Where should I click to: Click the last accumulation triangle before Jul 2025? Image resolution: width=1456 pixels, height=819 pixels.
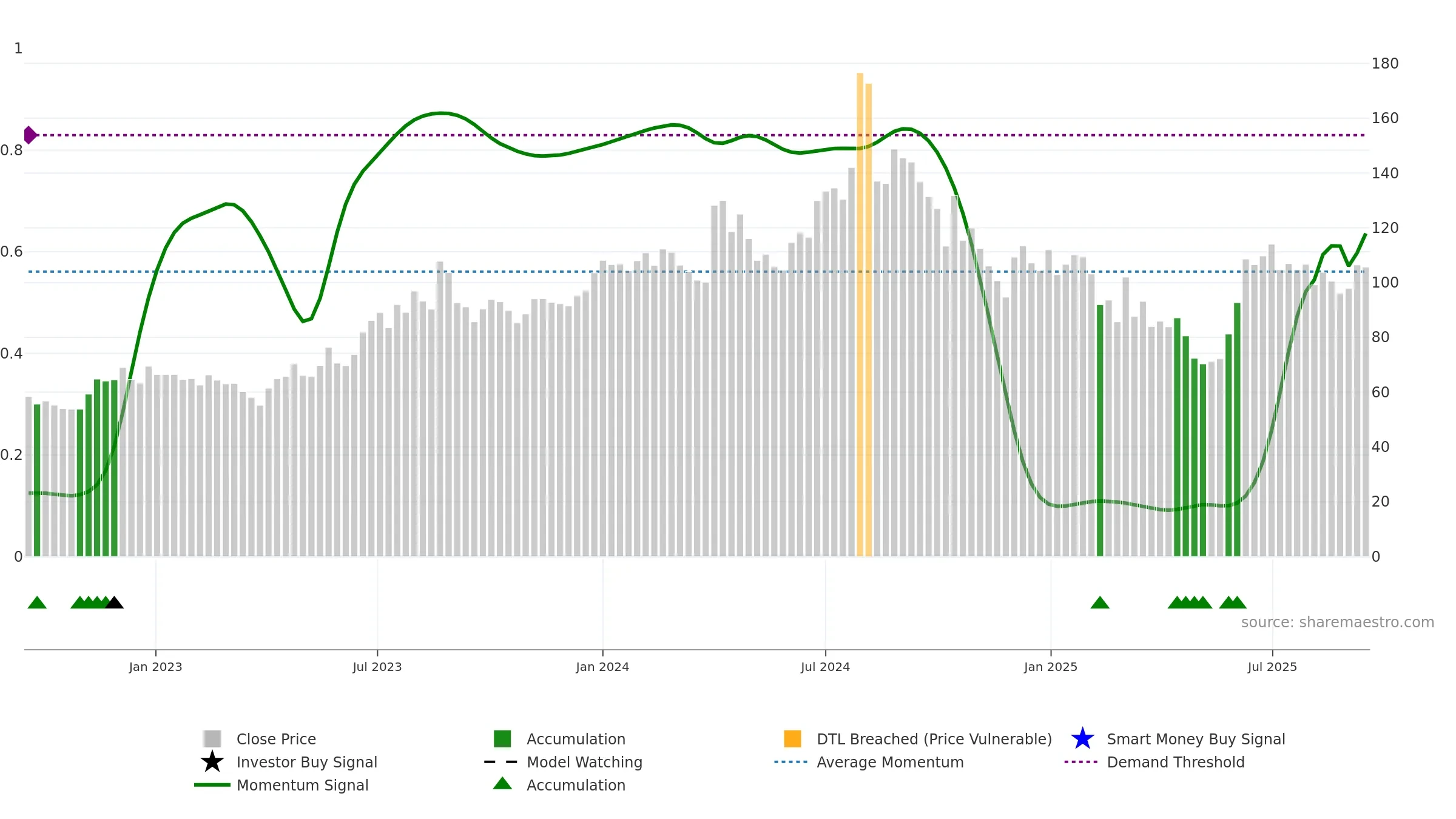point(1238,603)
